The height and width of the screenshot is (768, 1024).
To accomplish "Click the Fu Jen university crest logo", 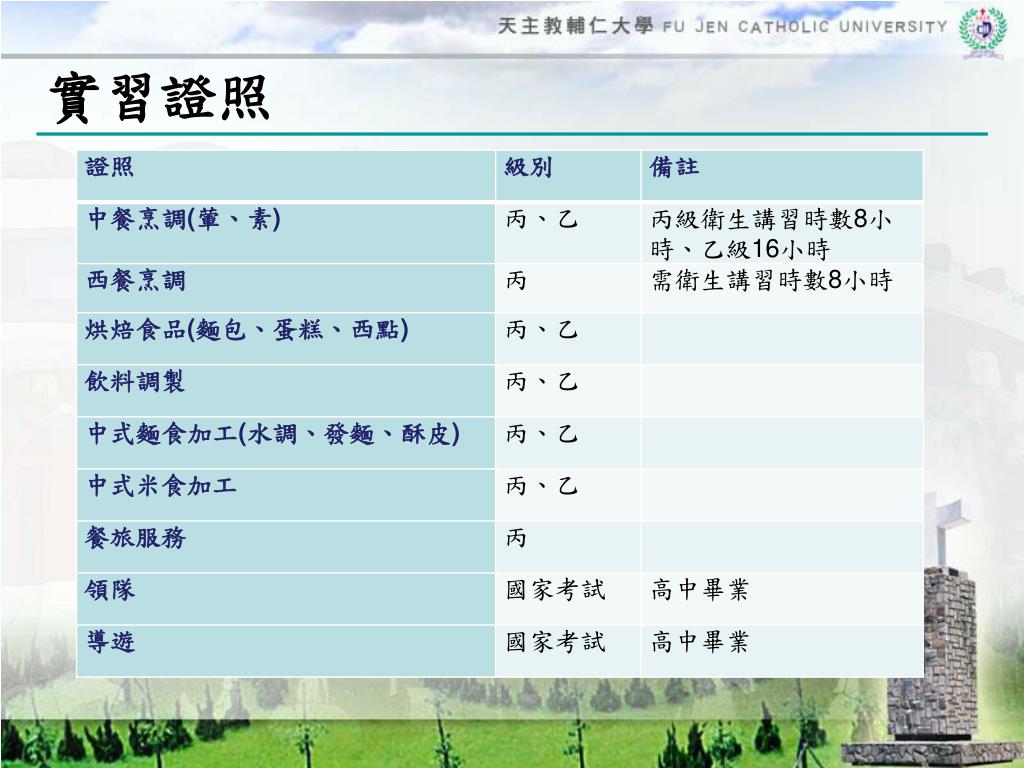I will point(983,31).
